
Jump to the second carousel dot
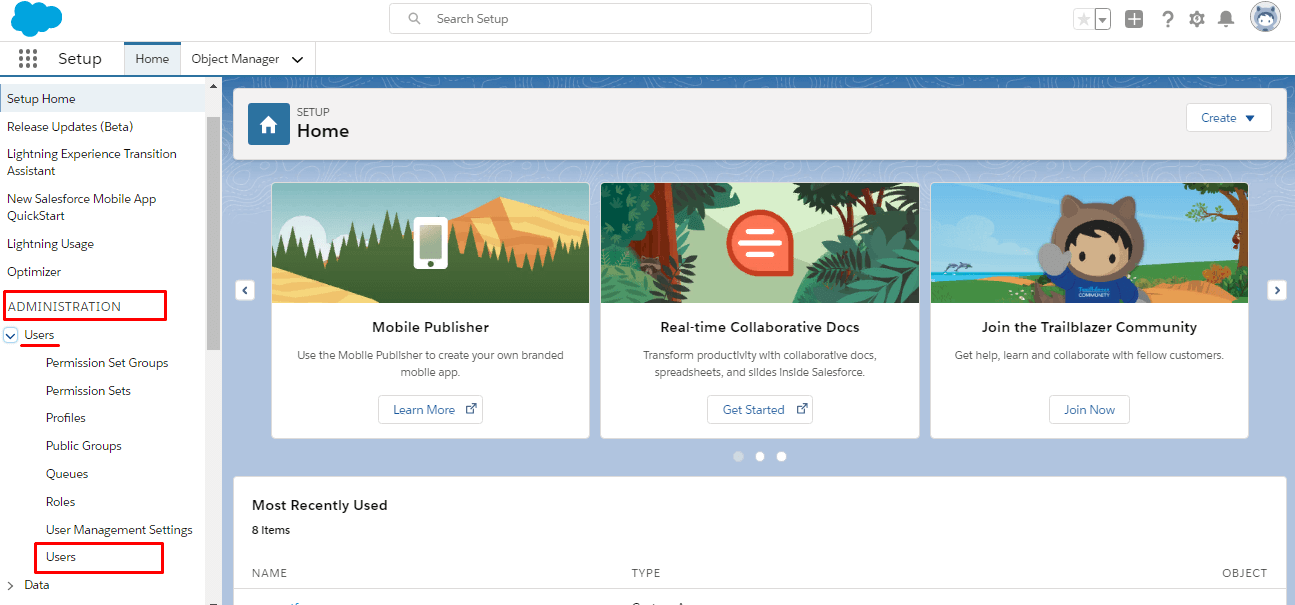click(x=760, y=456)
